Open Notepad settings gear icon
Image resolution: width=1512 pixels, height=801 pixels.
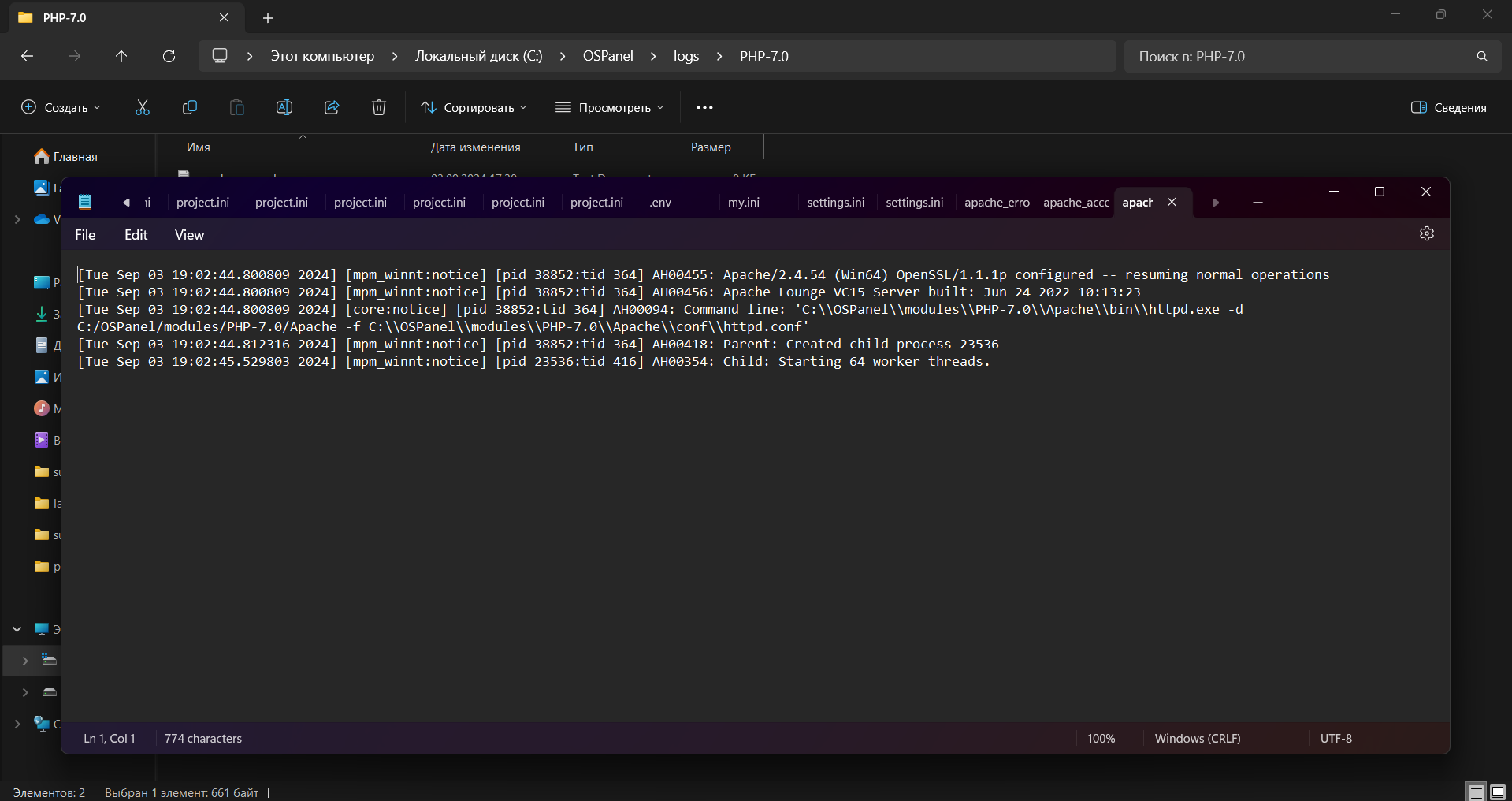[x=1427, y=234]
